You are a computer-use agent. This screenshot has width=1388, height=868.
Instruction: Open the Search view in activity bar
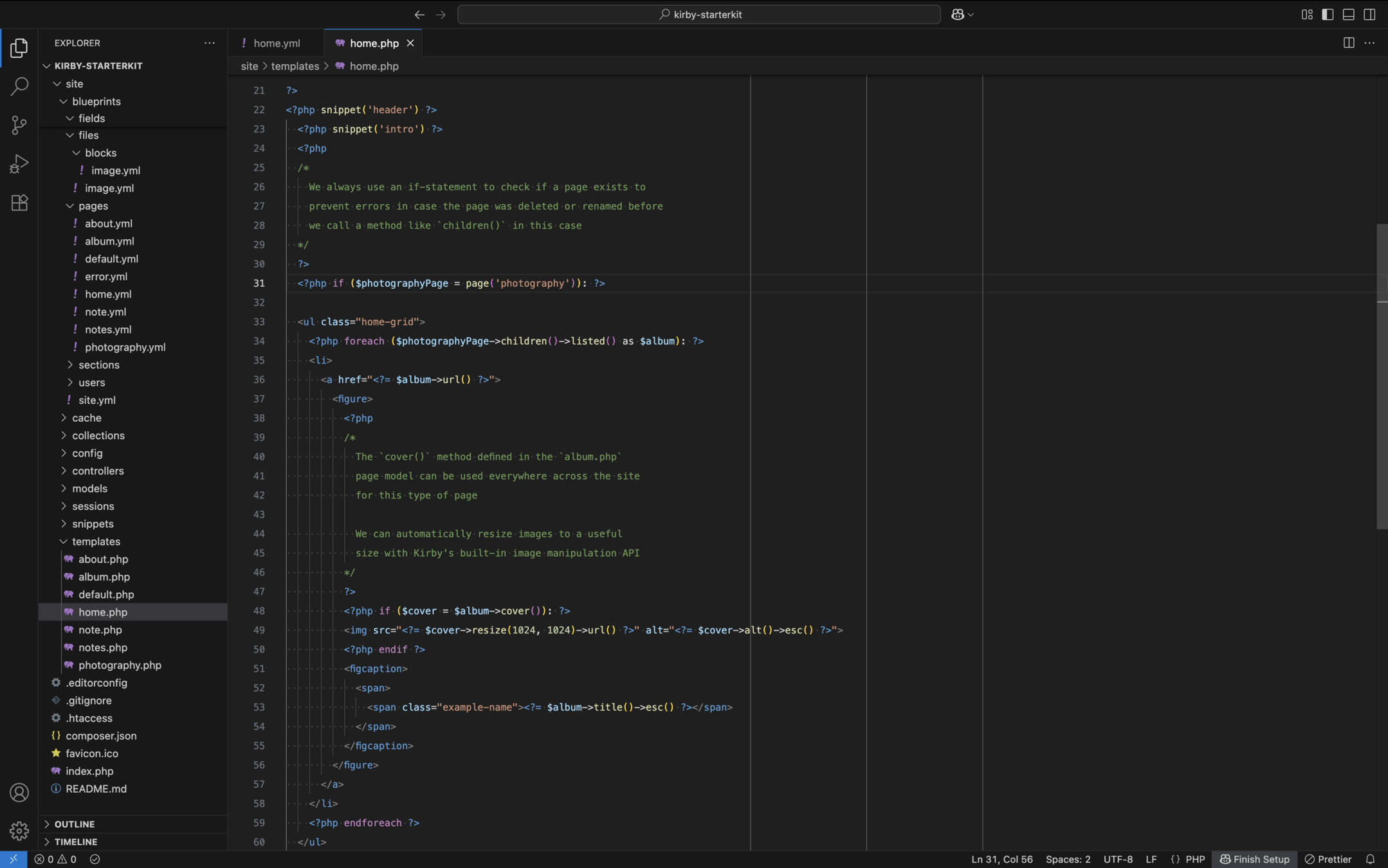point(19,86)
